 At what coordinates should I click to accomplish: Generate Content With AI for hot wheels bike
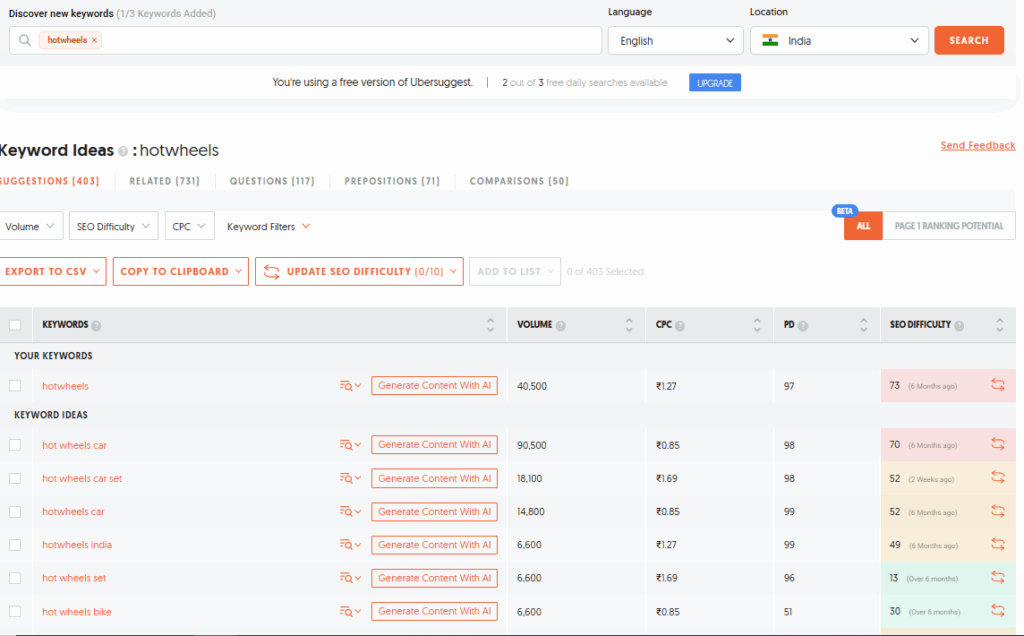tap(434, 611)
